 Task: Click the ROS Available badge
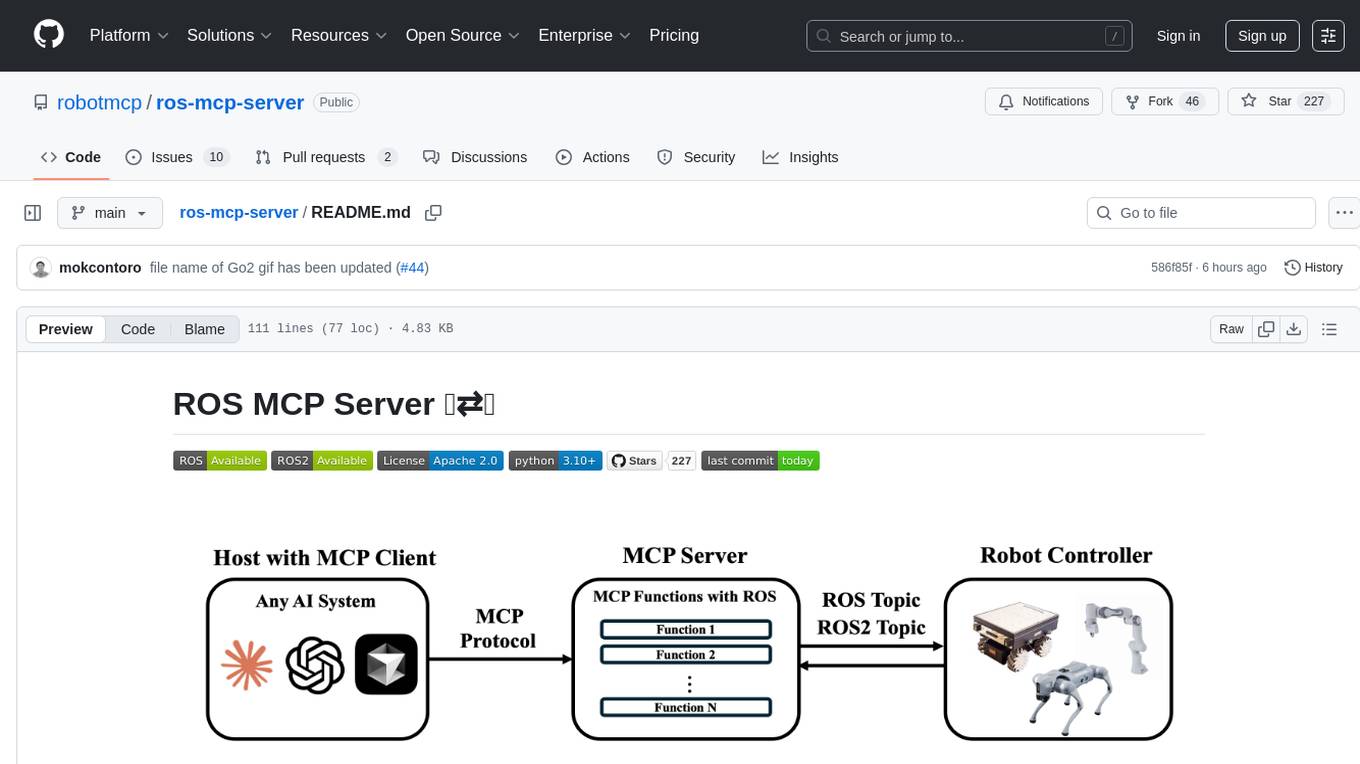pos(220,461)
